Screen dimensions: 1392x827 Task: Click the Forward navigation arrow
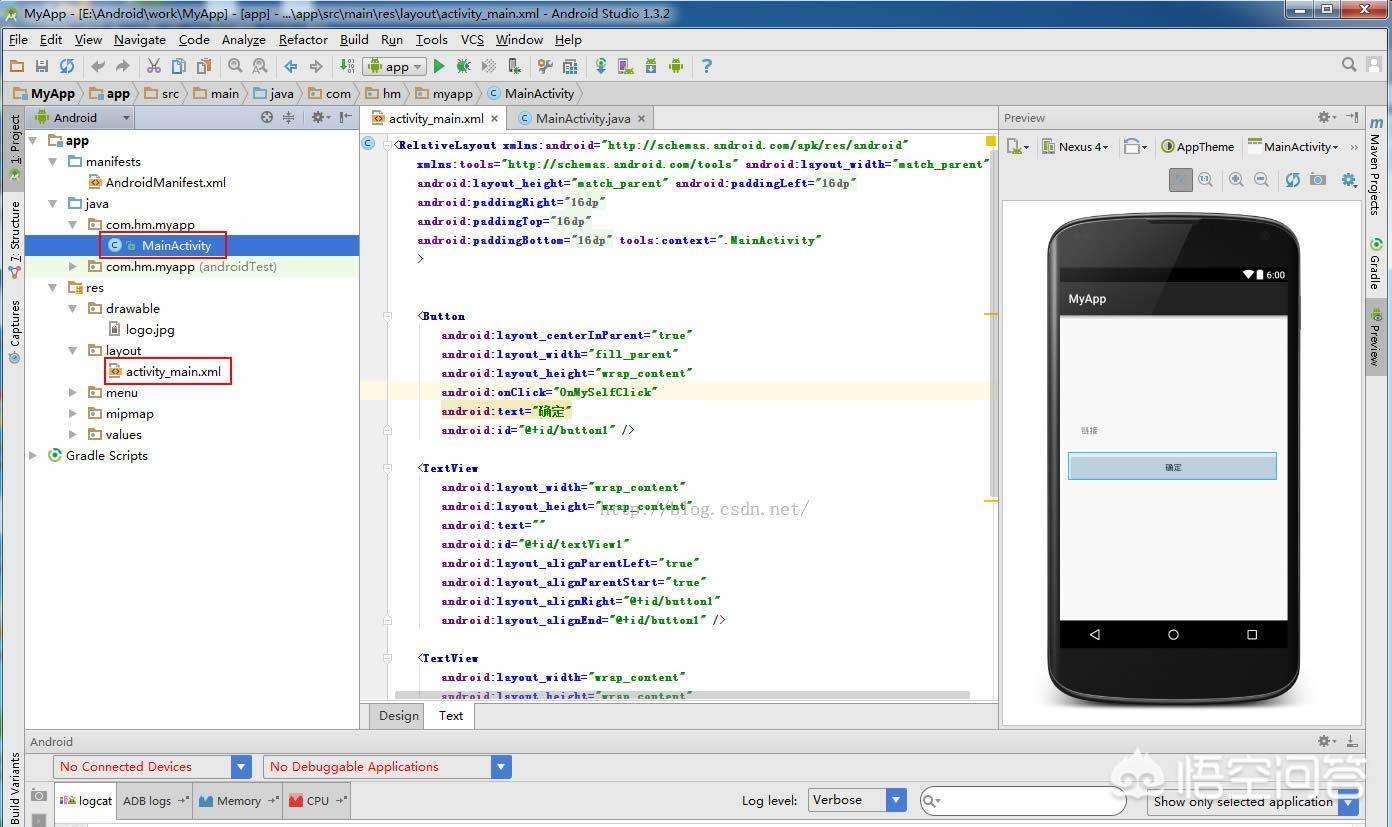pos(316,66)
